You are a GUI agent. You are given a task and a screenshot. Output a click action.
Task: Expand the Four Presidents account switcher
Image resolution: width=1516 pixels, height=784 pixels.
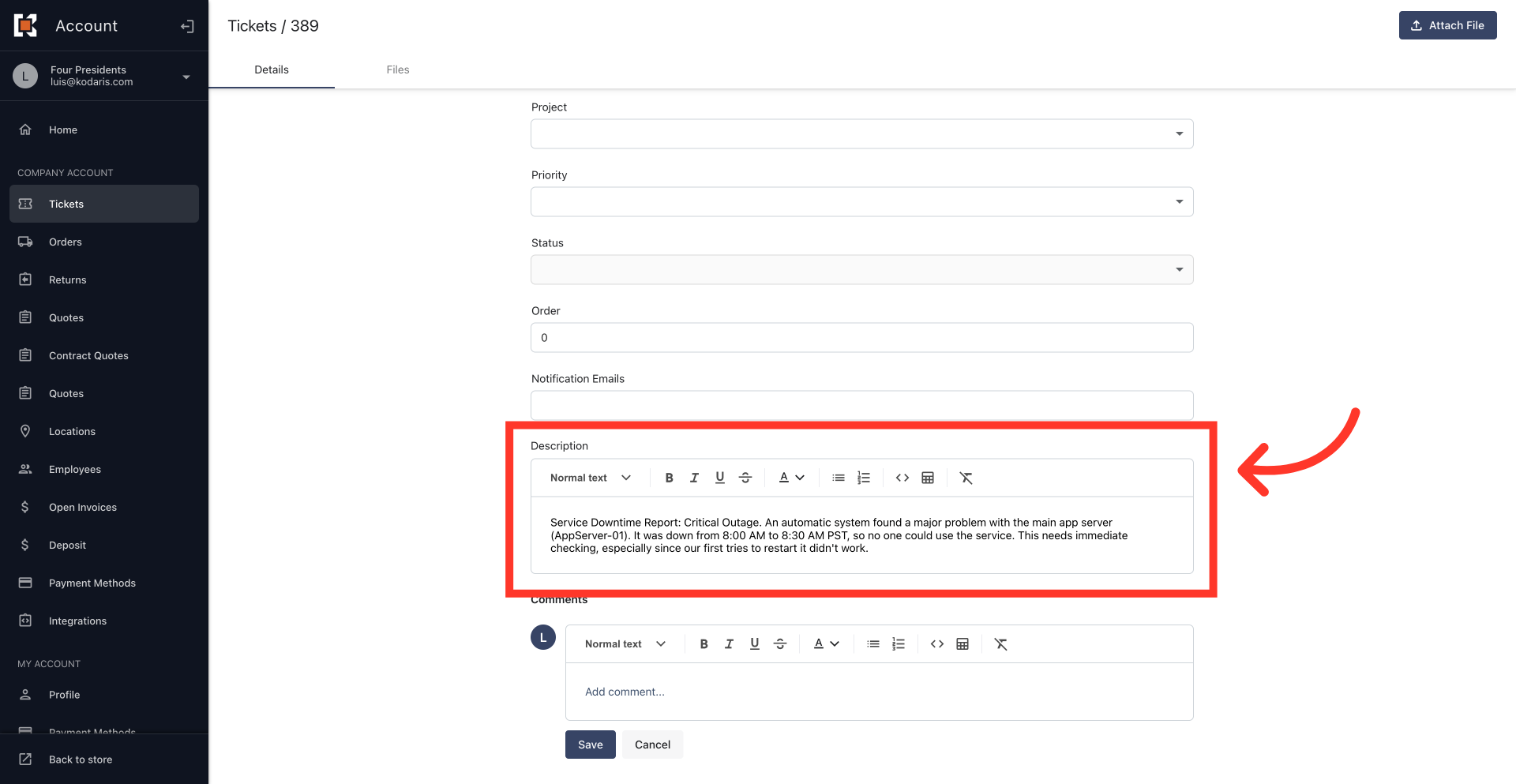click(x=104, y=76)
